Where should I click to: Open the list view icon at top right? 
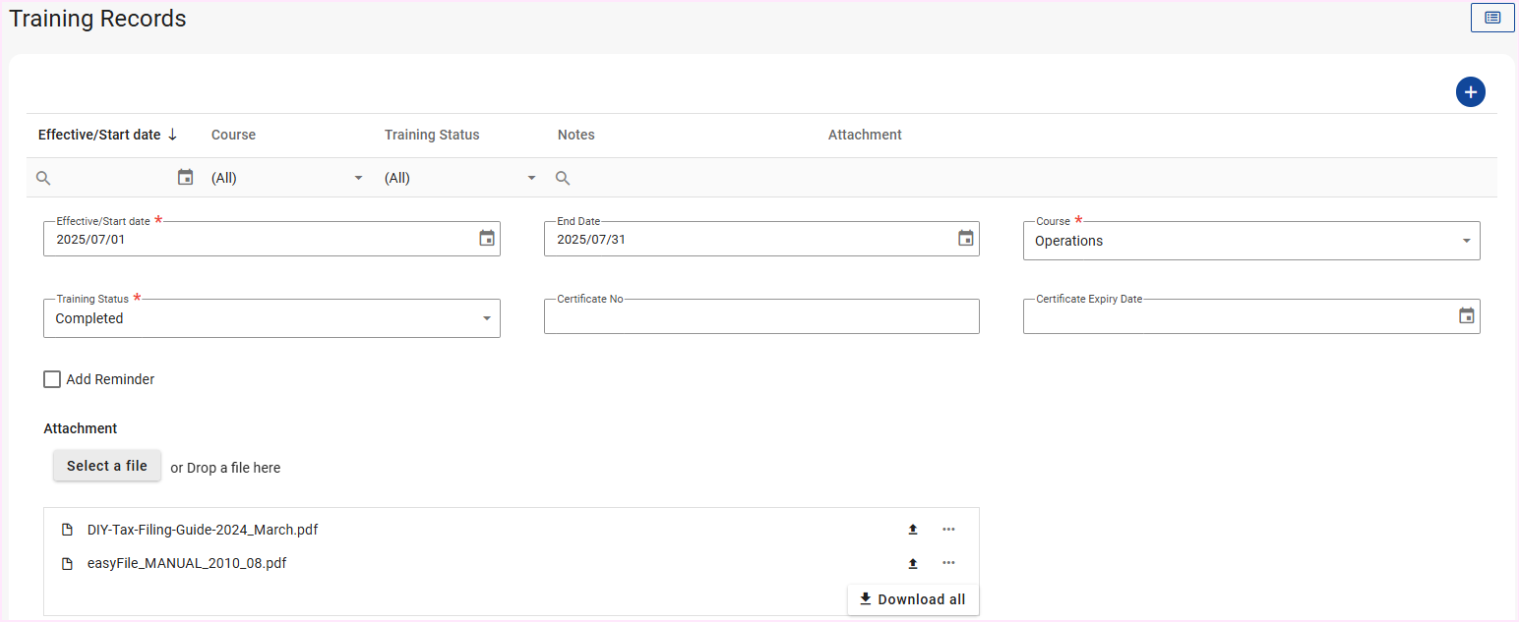[x=1492, y=18]
